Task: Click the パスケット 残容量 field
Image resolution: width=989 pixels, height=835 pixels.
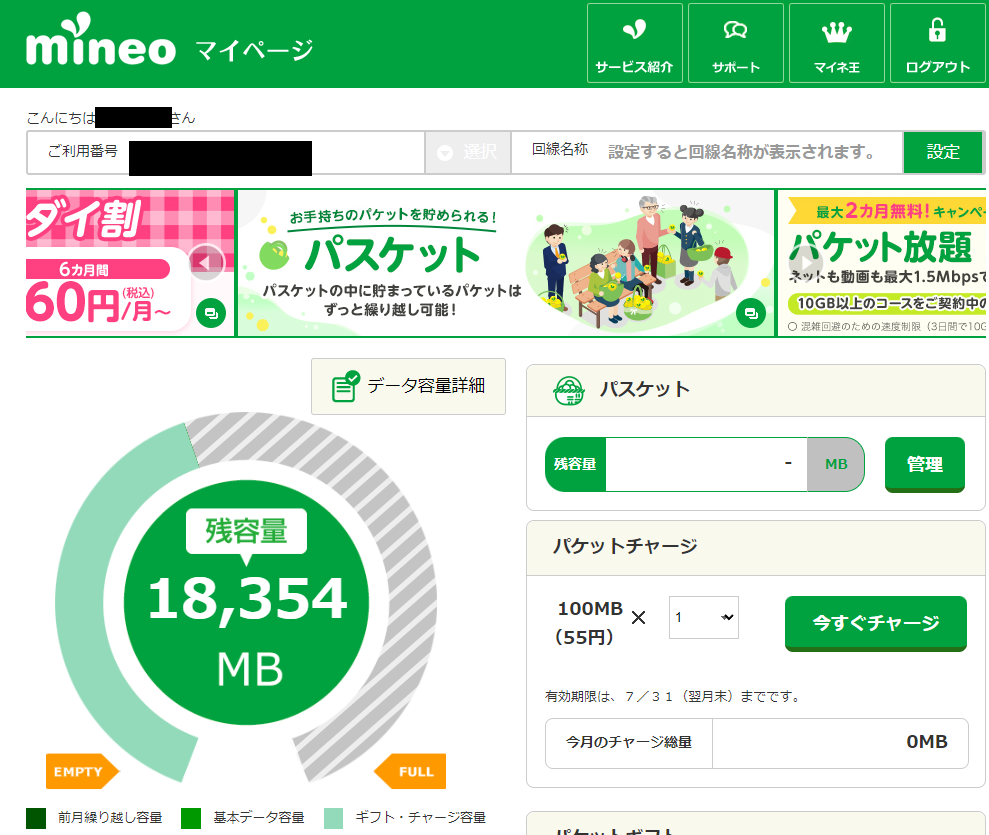Action: (705, 464)
